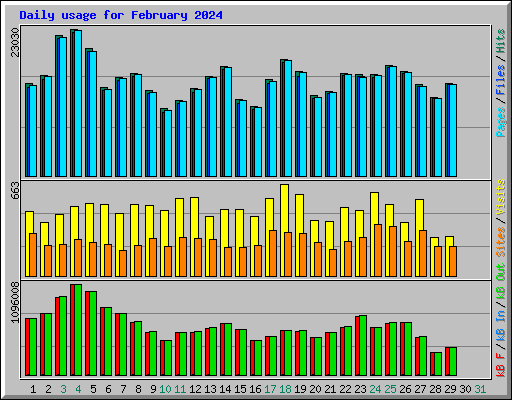The height and width of the screenshot is (400, 512).
Task: Click the 23030 hits scale value
Action: click(x=15, y=42)
